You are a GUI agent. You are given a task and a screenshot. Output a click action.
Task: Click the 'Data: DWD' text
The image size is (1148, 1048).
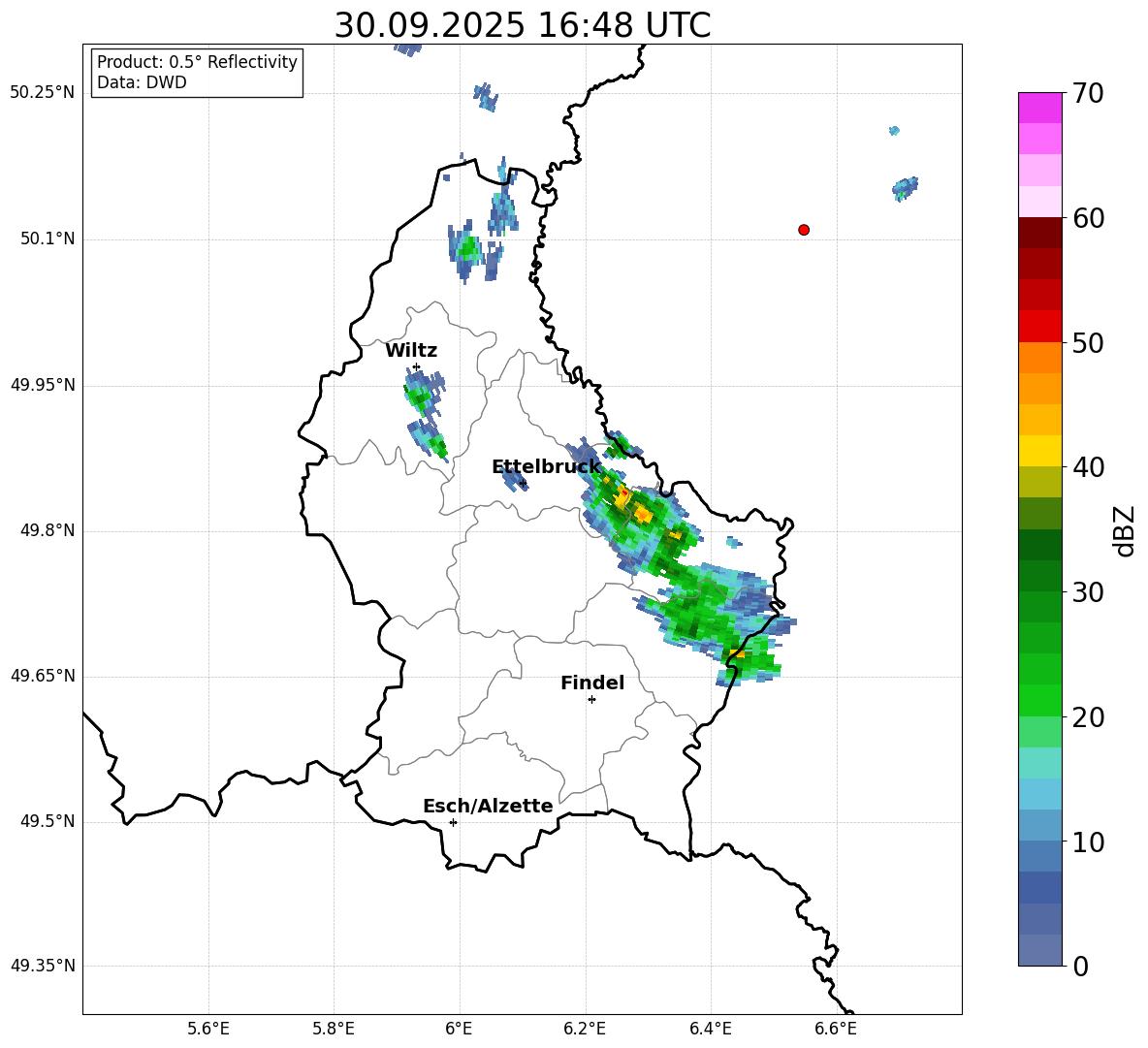pyautogui.click(x=142, y=82)
